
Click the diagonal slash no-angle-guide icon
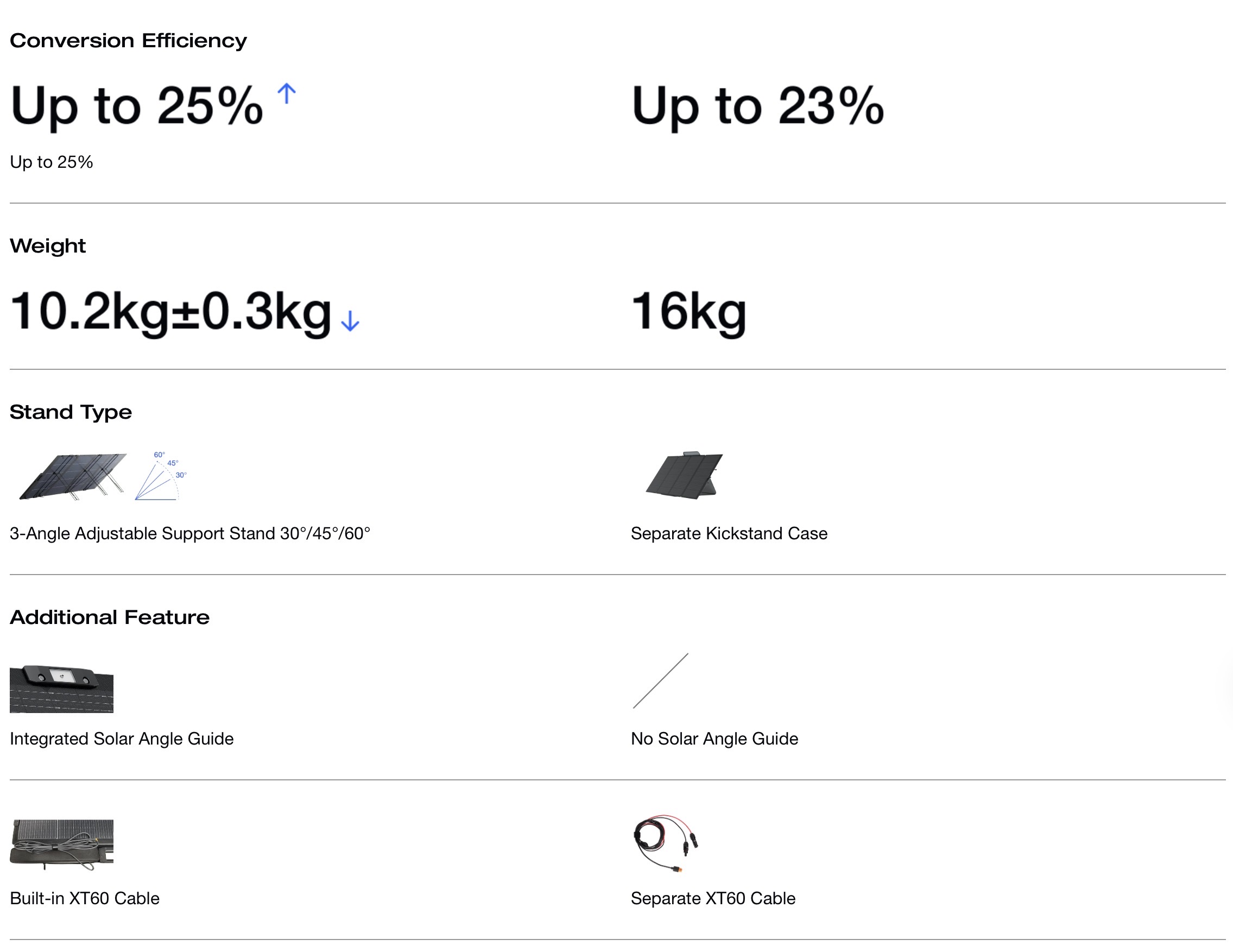(661, 680)
